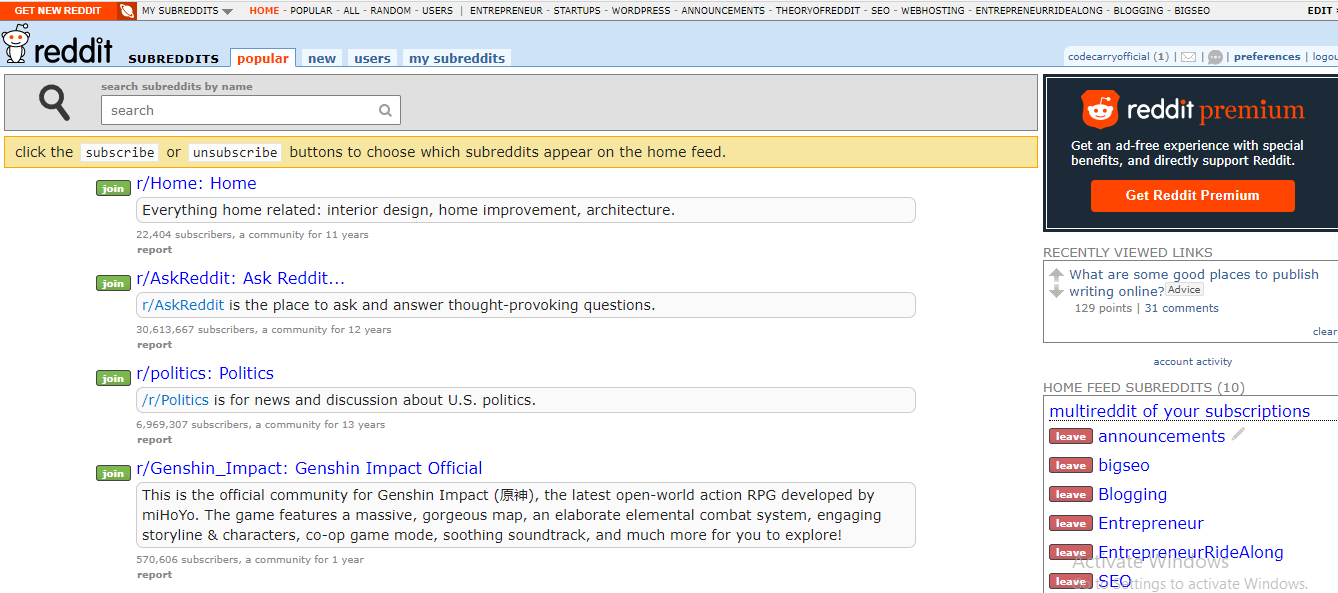The height and width of the screenshot is (593, 1338).
Task: Upvote the recently viewed link
Action: tap(1056, 274)
